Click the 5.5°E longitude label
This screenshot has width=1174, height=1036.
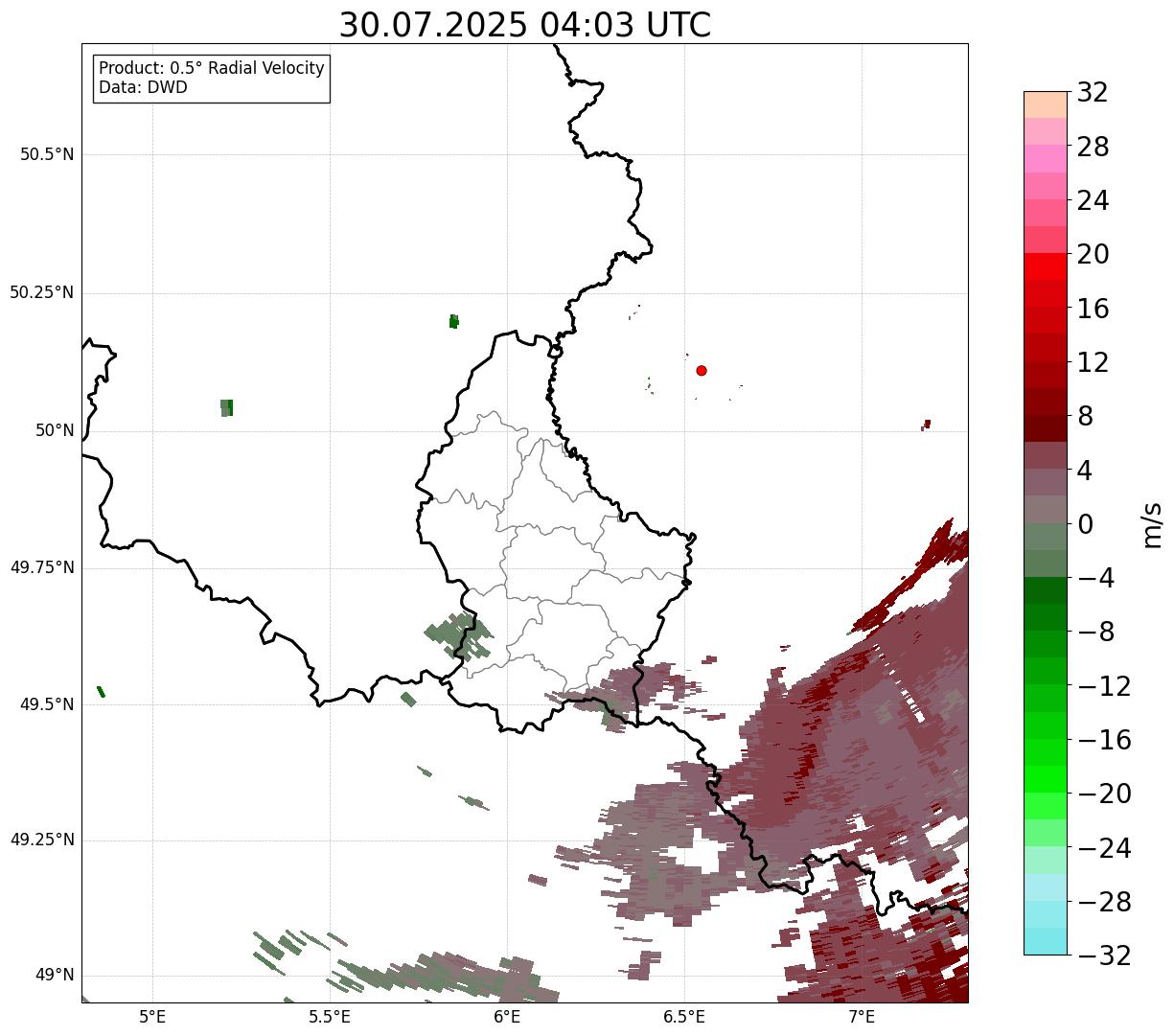point(330,1017)
